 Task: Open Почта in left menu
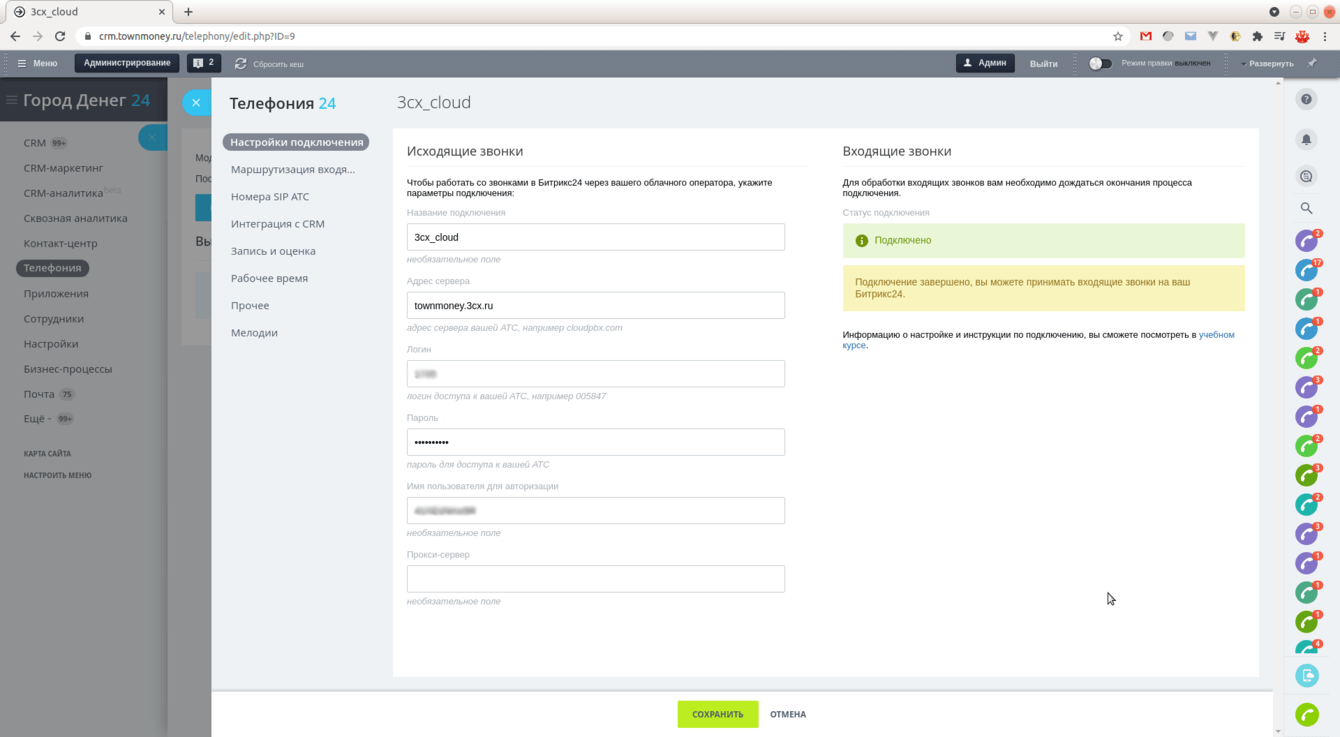click(x=39, y=394)
